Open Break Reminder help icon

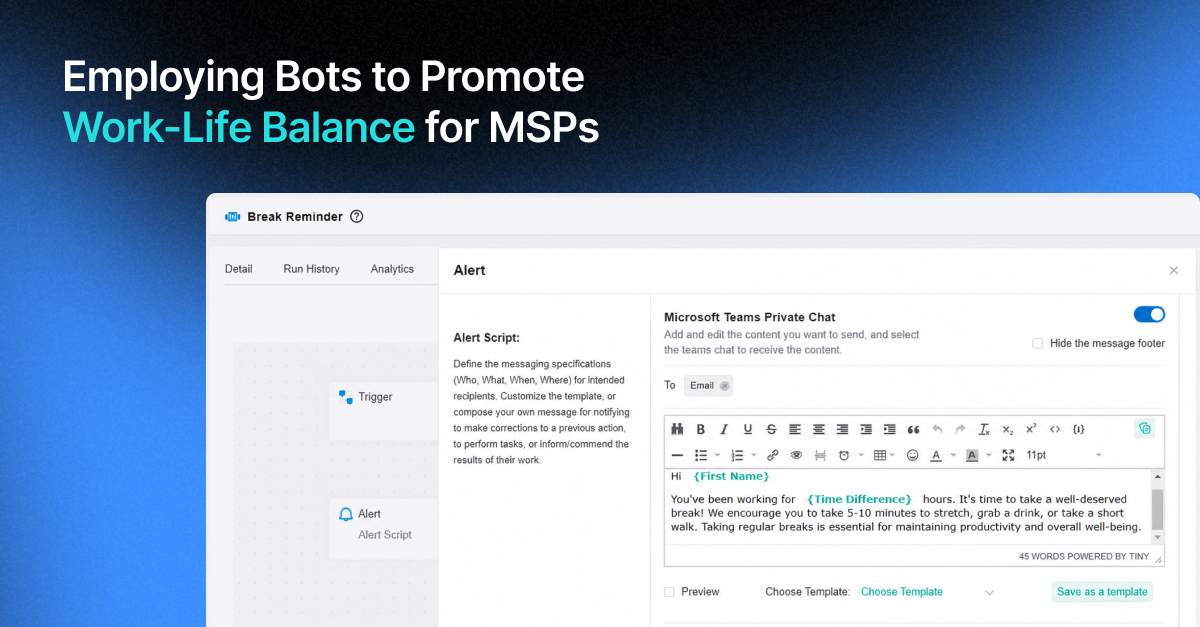click(x=357, y=216)
